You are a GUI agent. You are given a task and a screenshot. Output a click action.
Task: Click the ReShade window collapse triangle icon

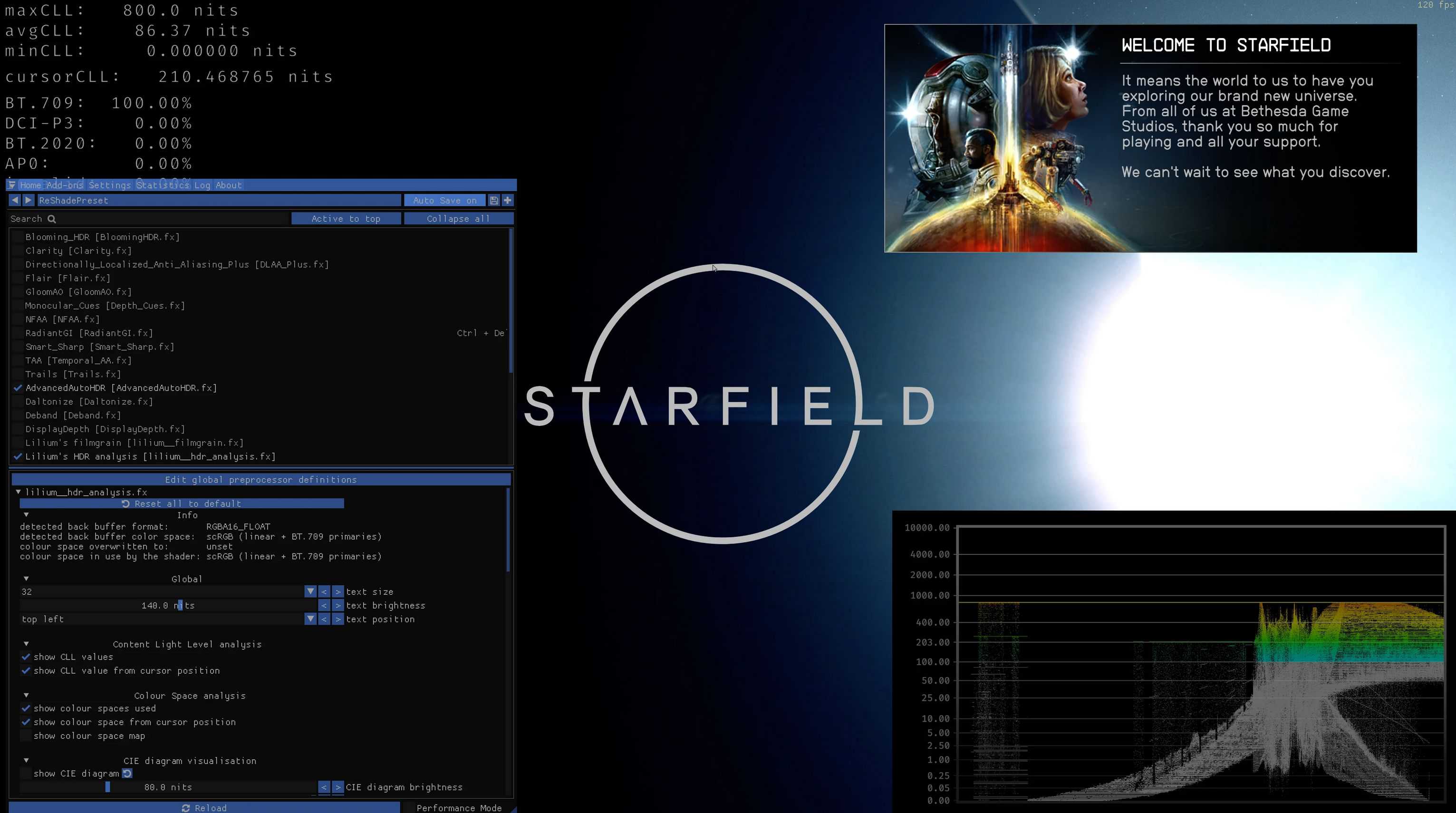12,185
